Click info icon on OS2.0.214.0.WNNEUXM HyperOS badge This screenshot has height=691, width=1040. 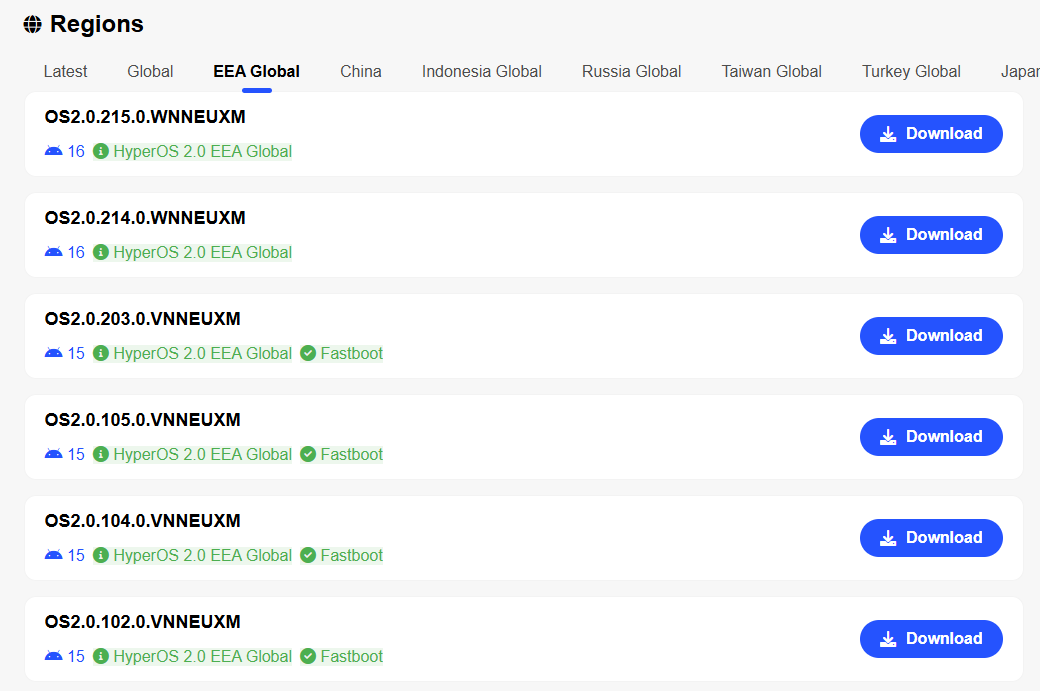coord(101,253)
